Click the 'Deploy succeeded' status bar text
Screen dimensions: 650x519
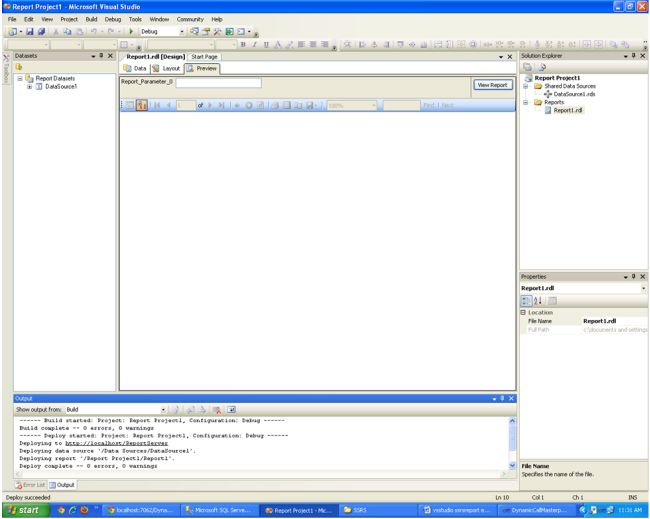tap(28, 497)
